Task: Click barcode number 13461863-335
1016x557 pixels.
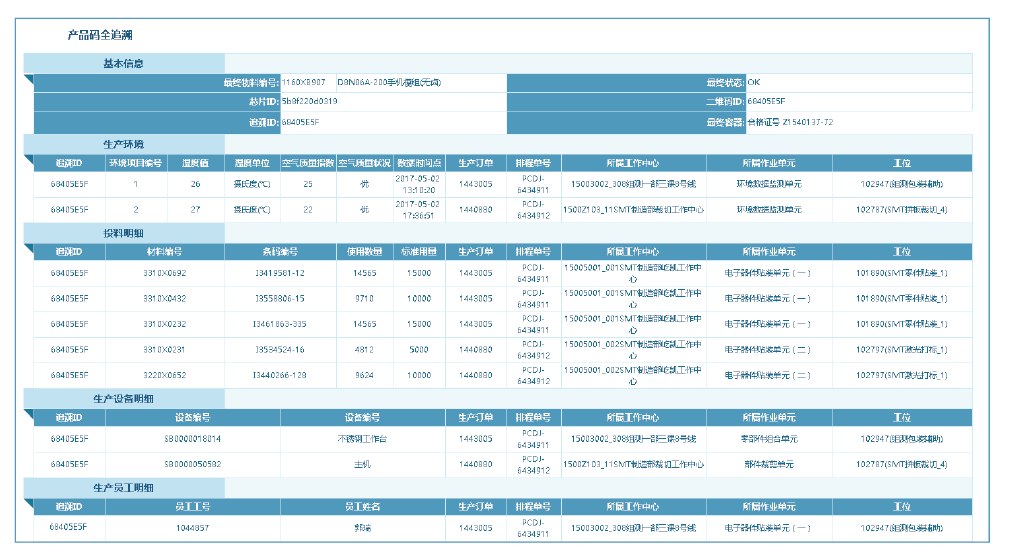Action: [x=280, y=324]
